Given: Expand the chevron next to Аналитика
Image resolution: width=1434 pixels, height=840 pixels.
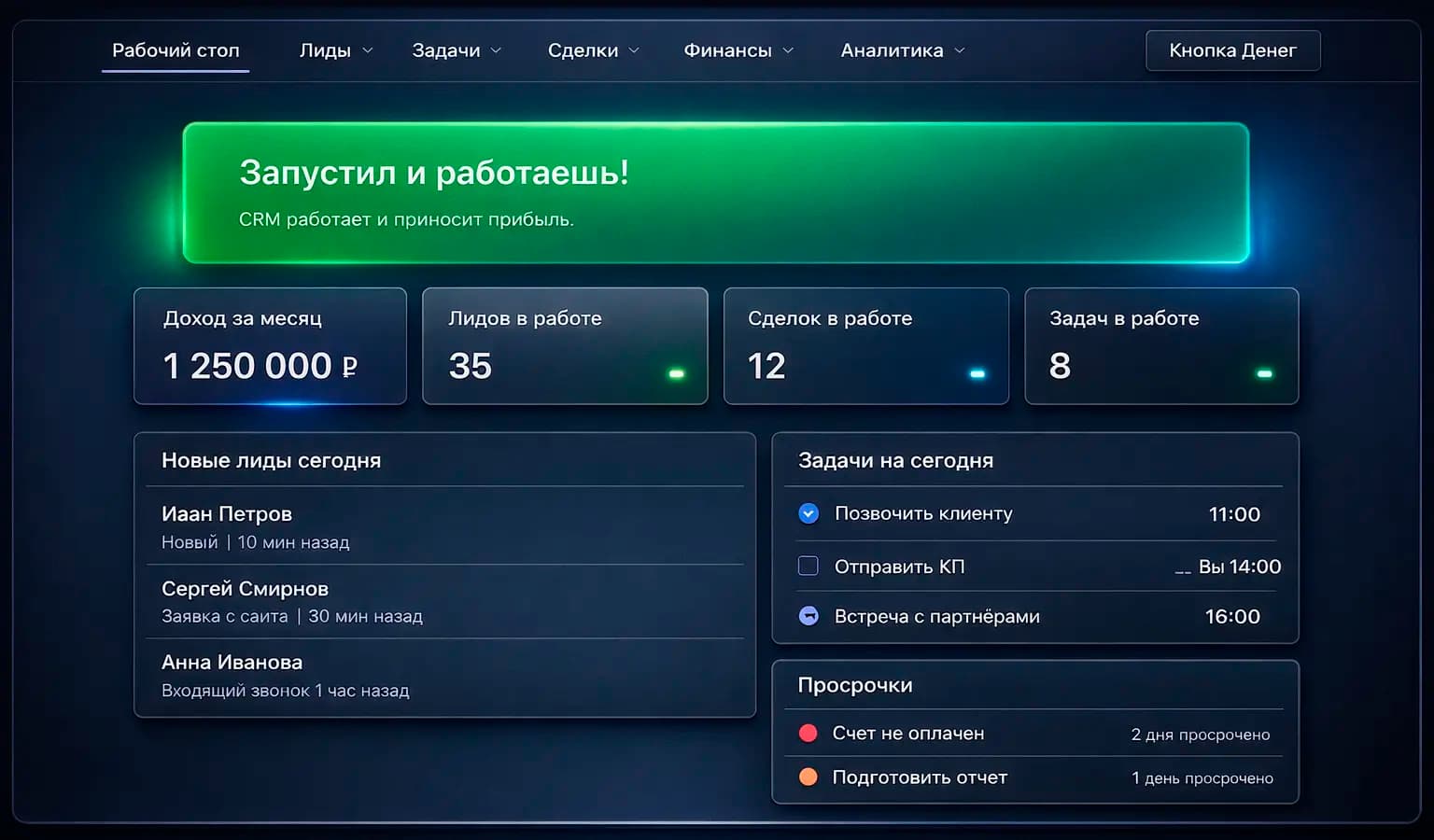Looking at the screenshot, I should 960,50.
